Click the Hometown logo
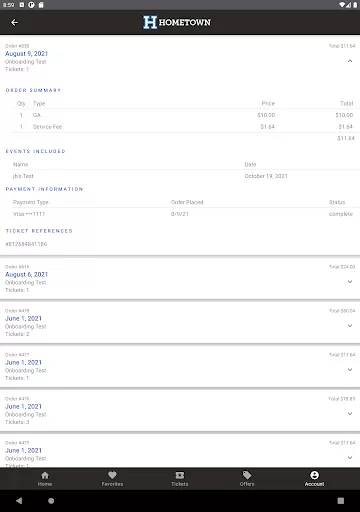This screenshot has height=512, width=360. (177, 22)
